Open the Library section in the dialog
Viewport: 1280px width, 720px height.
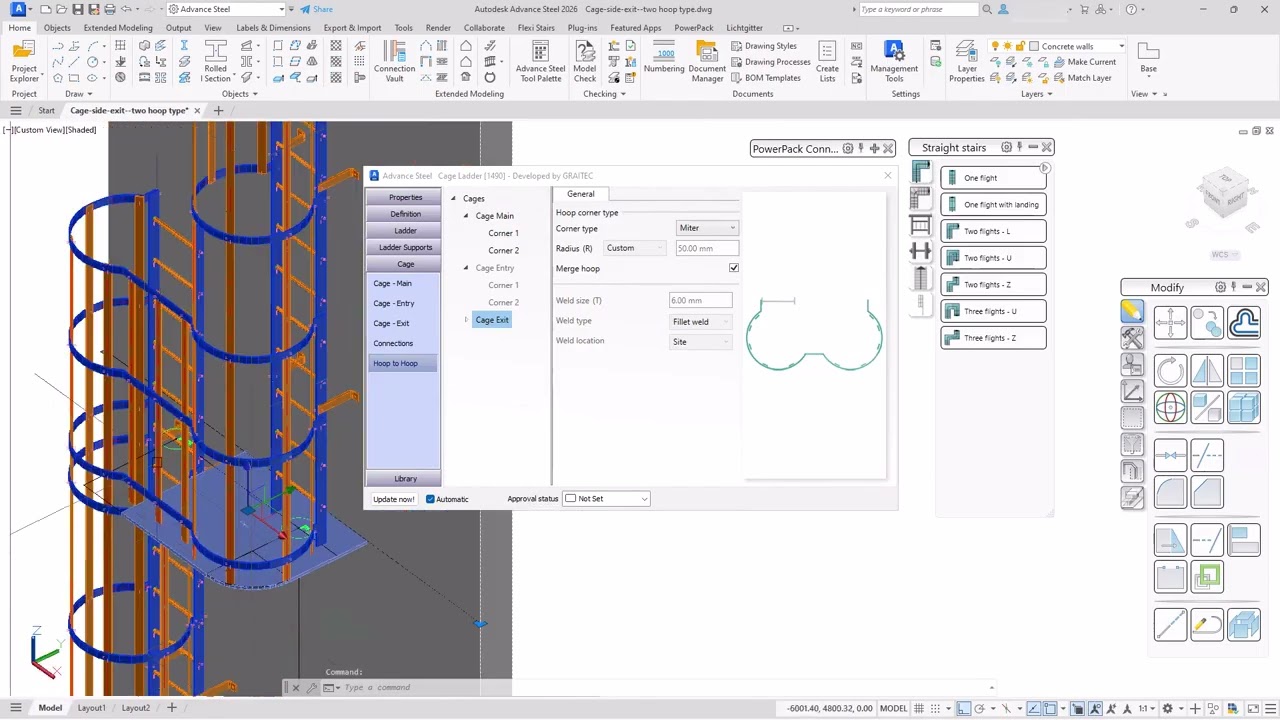(x=405, y=478)
